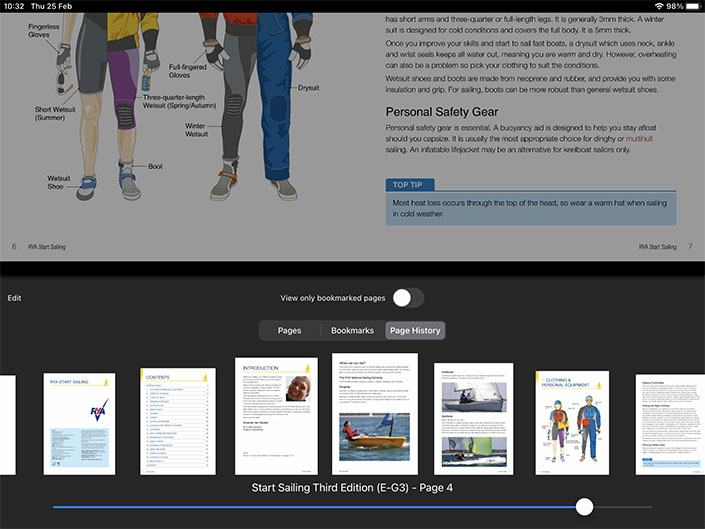Image resolution: width=705 pixels, height=529 pixels.
Task: Click the 'Boot' diagram label
Action: click(155, 166)
